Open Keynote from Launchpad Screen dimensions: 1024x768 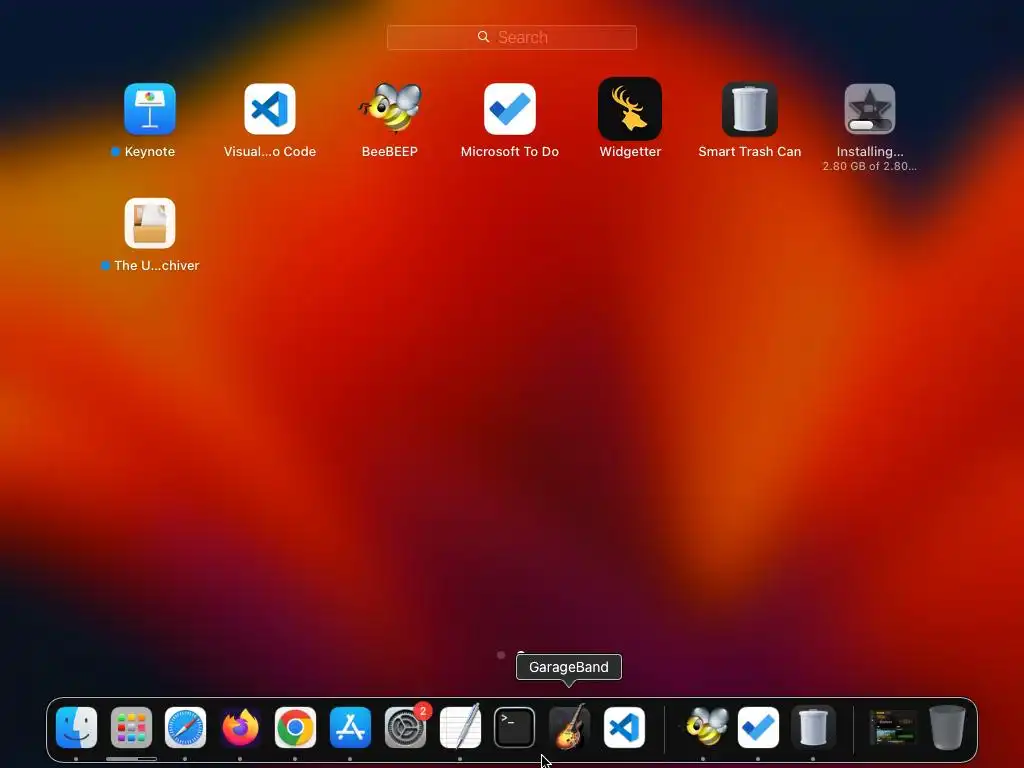click(x=150, y=109)
